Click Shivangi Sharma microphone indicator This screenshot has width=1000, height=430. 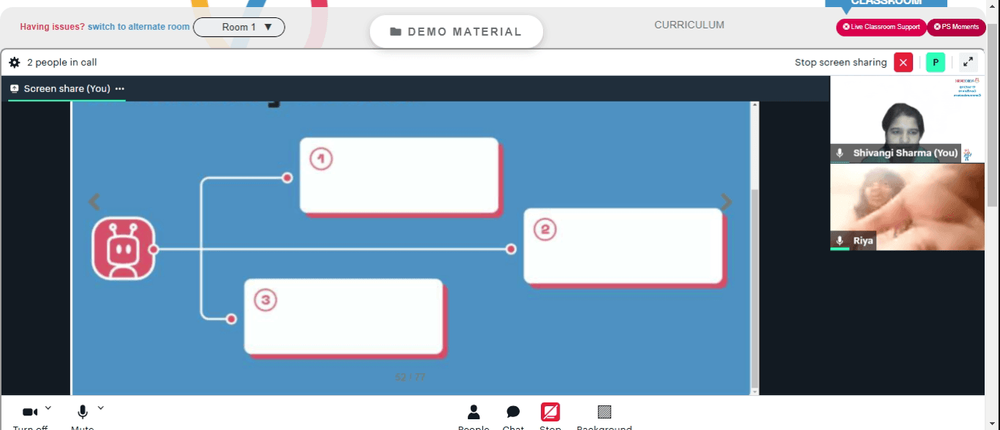[840, 153]
